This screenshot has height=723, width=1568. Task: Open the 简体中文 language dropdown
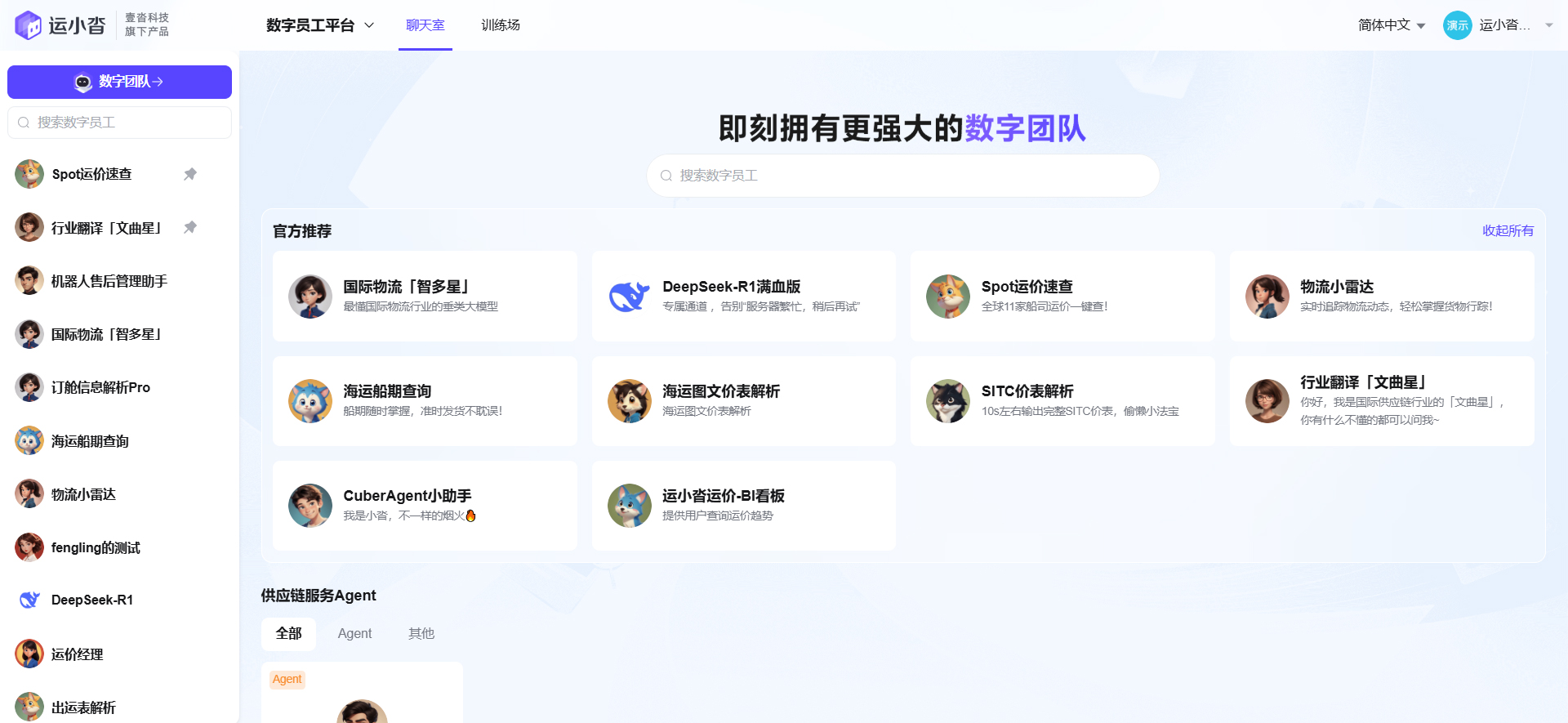coord(1391,25)
